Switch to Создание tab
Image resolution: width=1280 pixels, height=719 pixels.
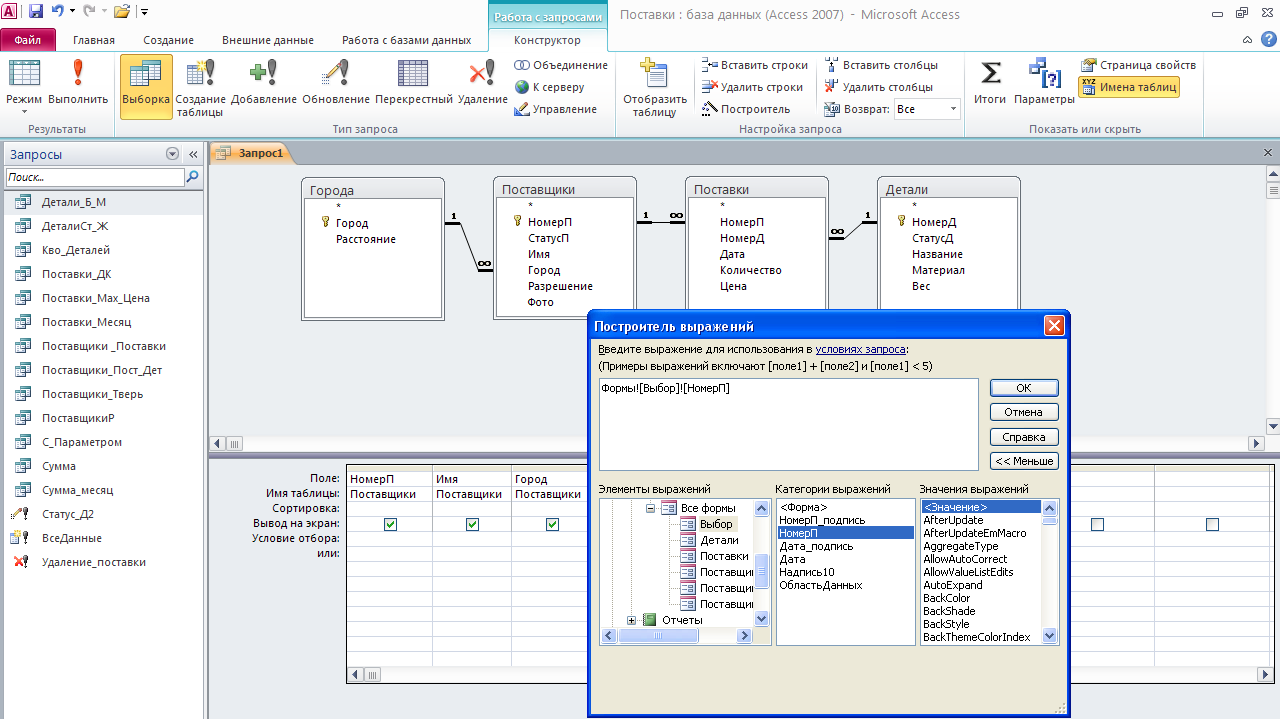pos(168,40)
